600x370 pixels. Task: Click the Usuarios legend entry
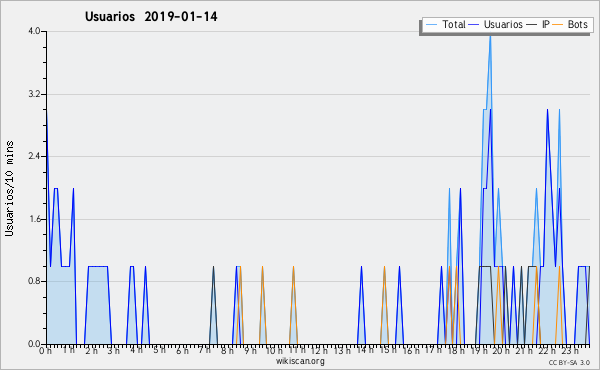[495, 24]
